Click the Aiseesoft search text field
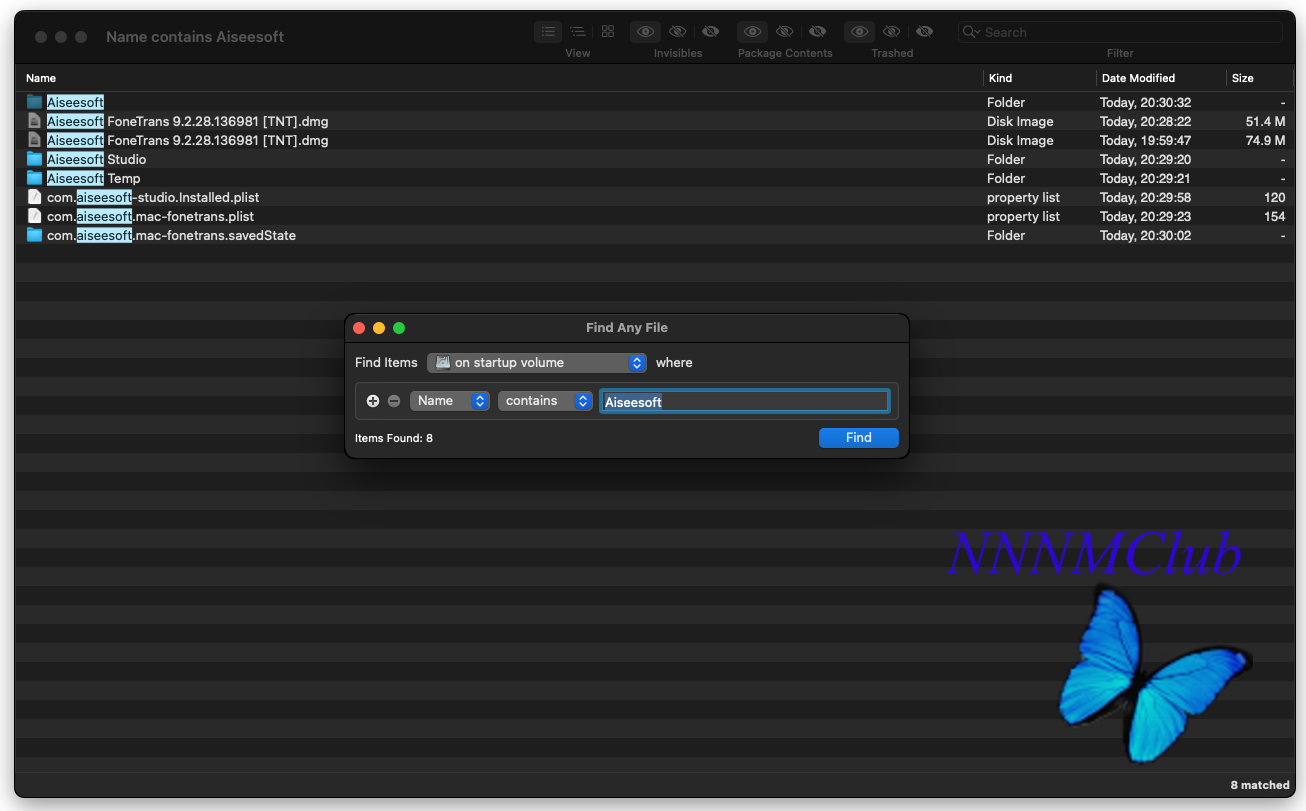Image resolution: width=1306 pixels, height=811 pixels. 744,402
